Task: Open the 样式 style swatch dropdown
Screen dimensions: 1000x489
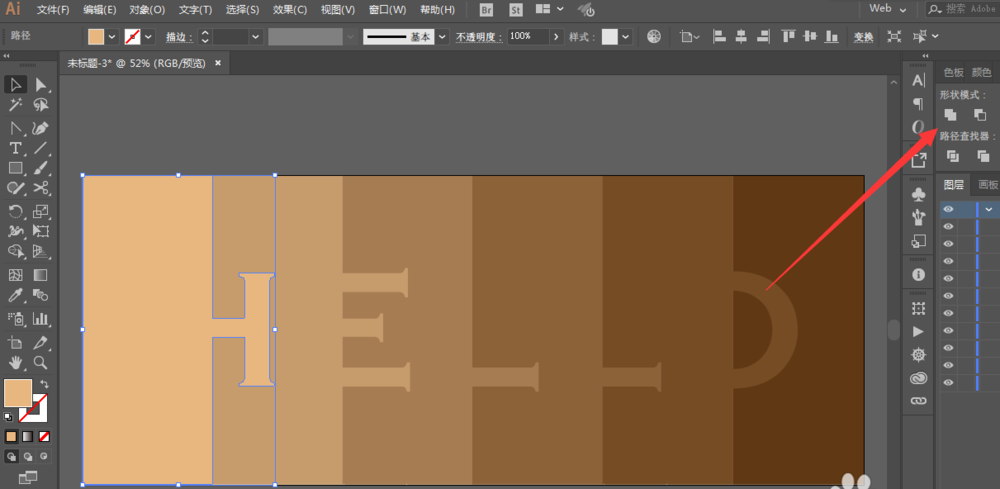Action: point(625,37)
